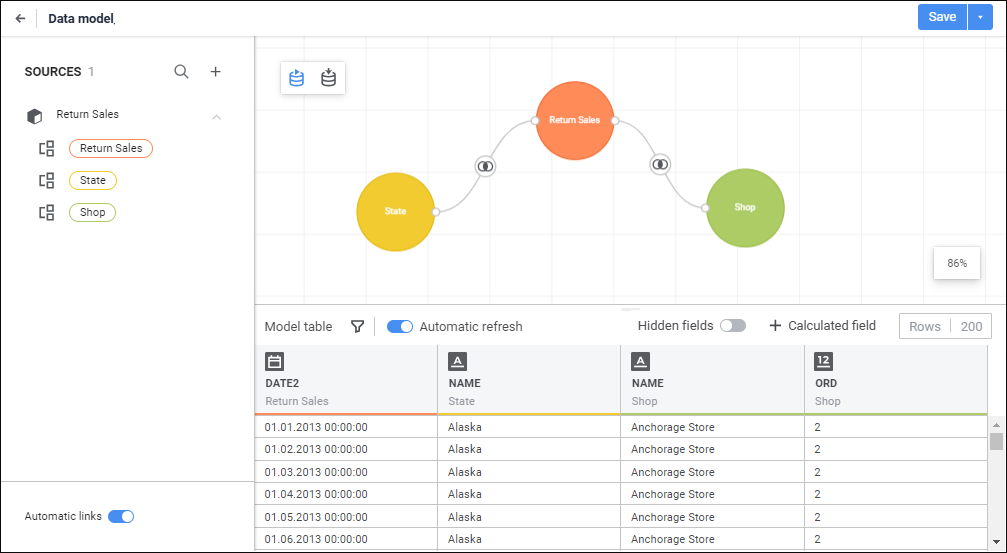1007x553 pixels.
Task: Go back using the left arrow icon
Action: [20, 18]
